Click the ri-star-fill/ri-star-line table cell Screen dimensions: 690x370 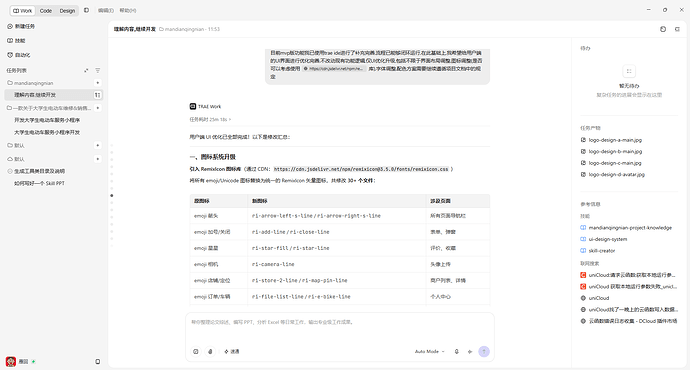click(x=337, y=248)
